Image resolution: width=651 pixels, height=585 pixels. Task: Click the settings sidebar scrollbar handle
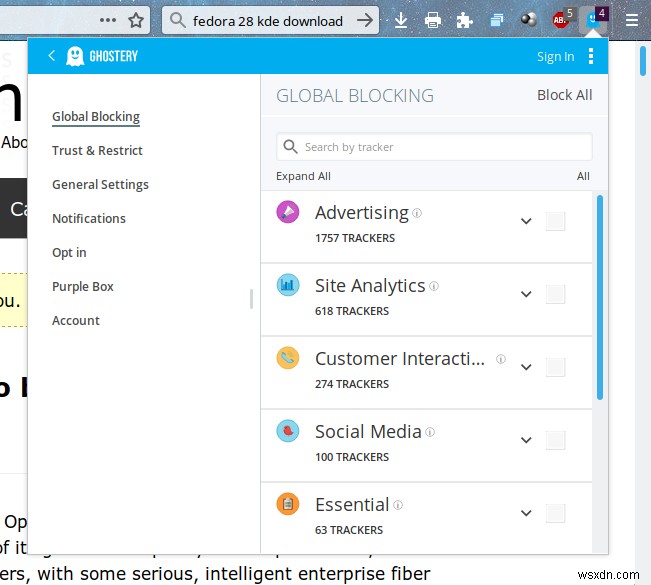(x=251, y=299)
